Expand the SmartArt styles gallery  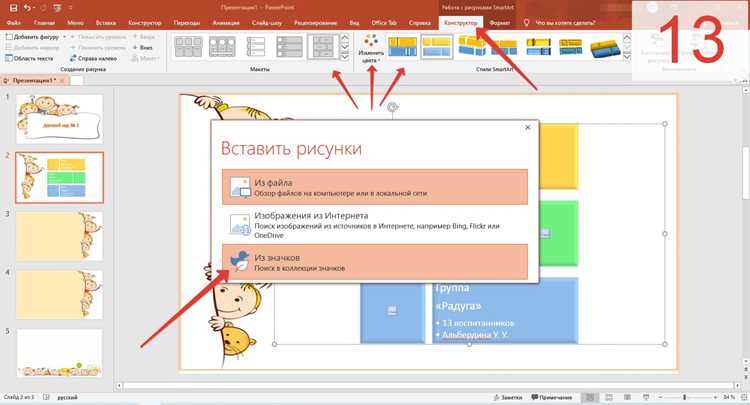[x=627, y=57]
